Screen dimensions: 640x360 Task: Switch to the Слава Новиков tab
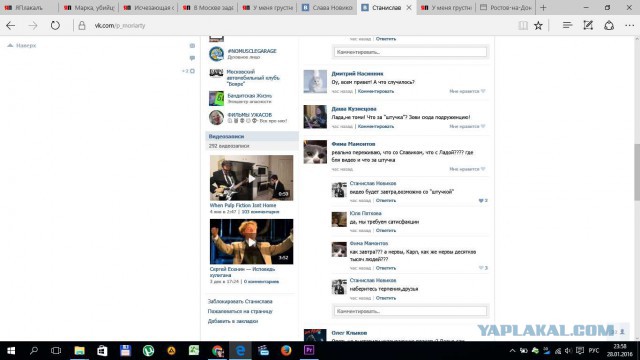[327, 7]
